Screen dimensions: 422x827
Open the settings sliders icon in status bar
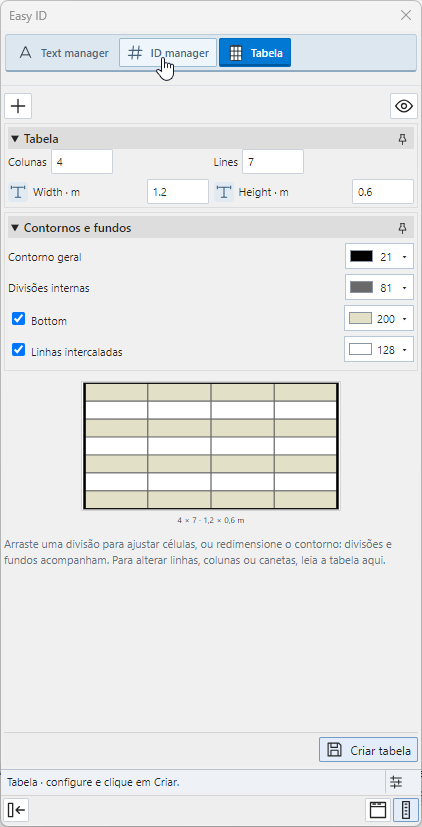[x=396, y=782]
